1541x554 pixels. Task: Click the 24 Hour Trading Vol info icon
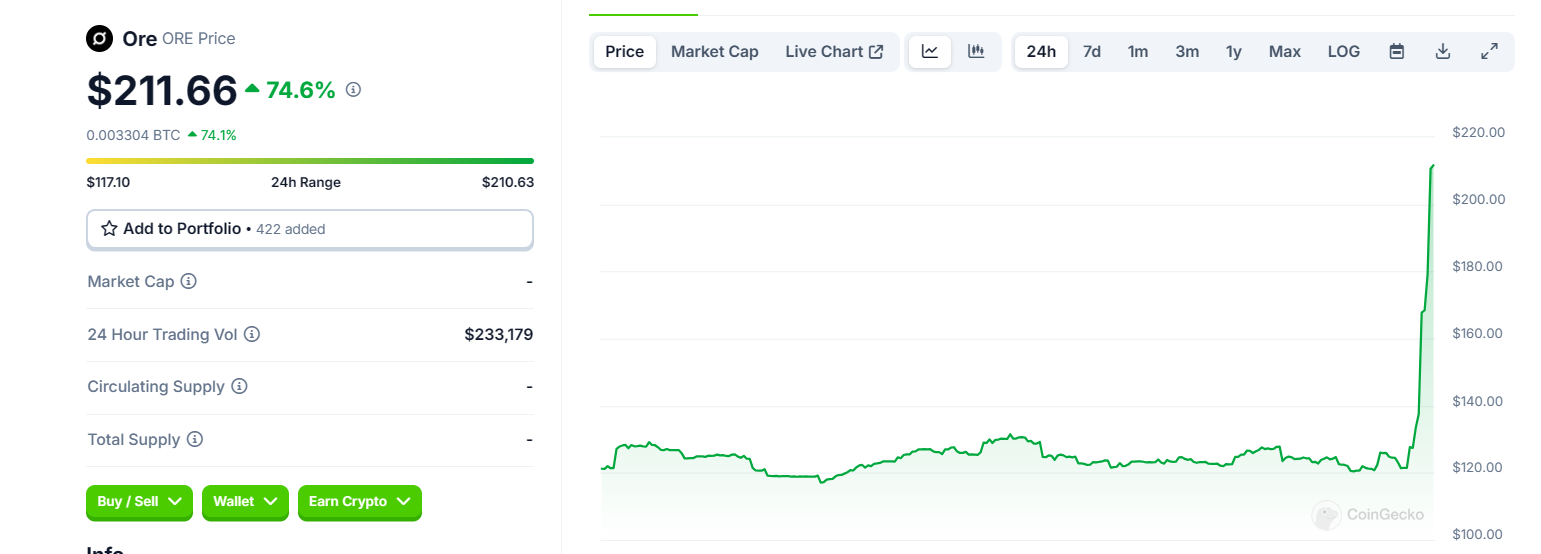[x=252, y=334]
